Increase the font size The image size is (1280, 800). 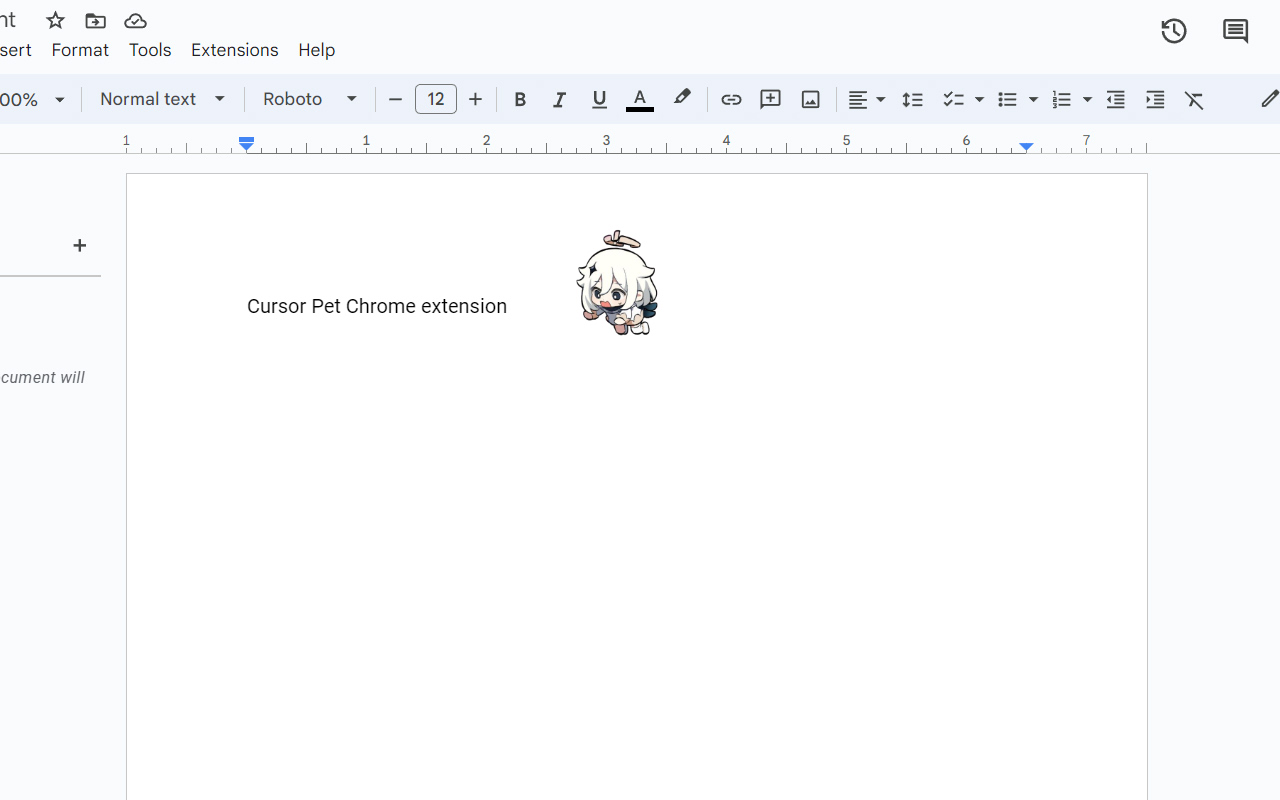coord(475,99)
